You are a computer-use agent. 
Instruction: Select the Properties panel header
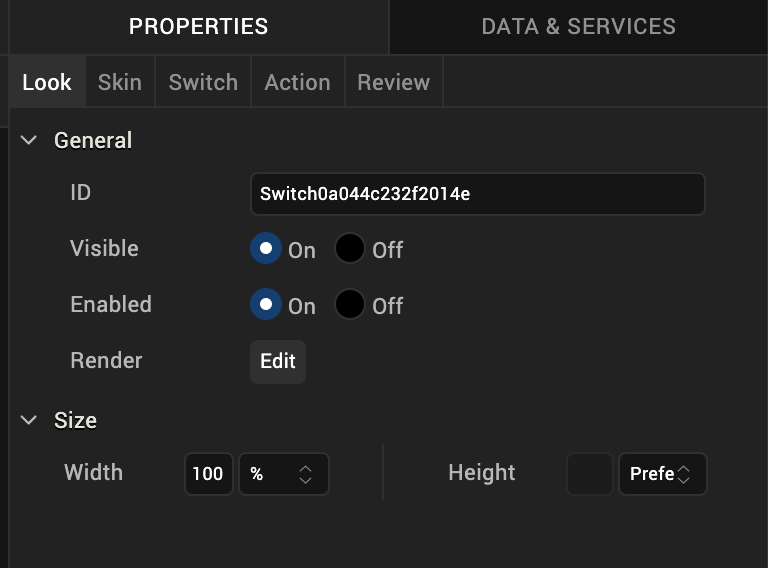click(198, 27)
